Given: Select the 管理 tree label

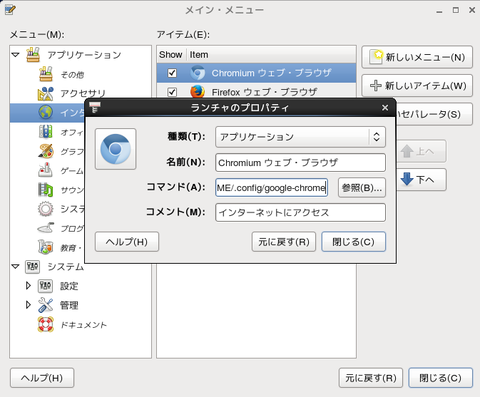Looking at the screenshot, I should coord(69,305).
